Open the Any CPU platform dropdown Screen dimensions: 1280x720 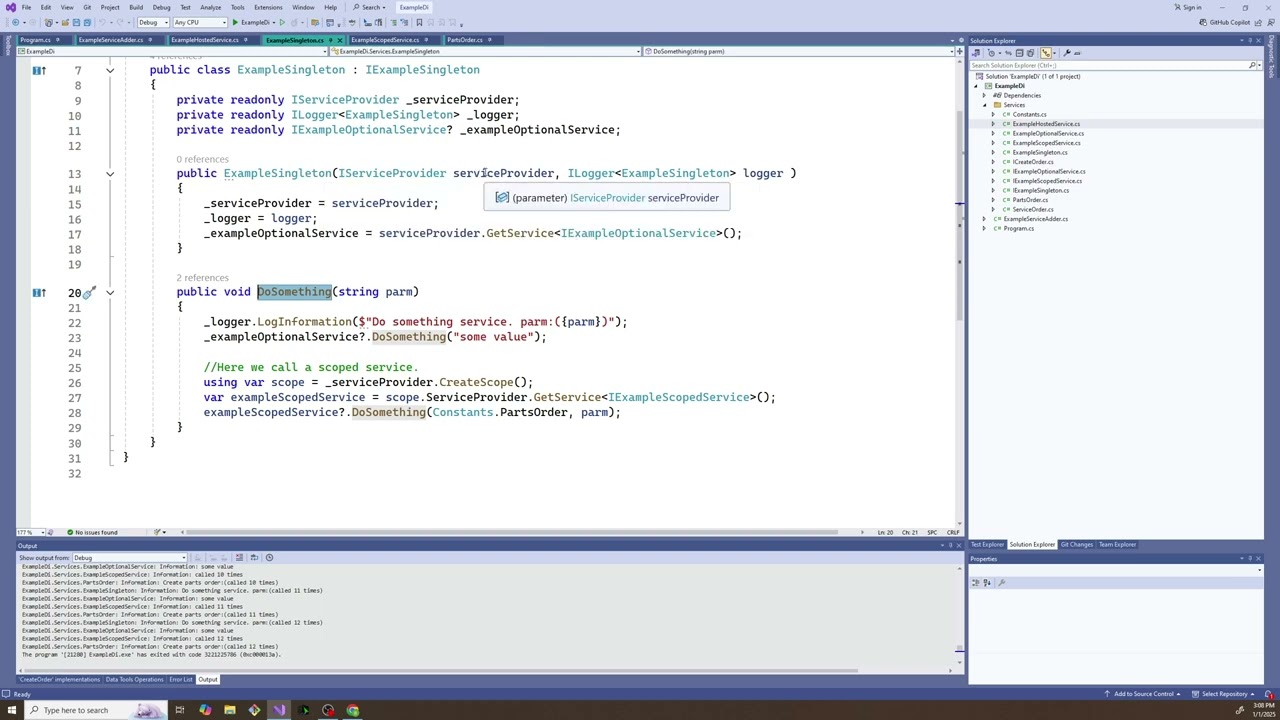tap(200, 22)
